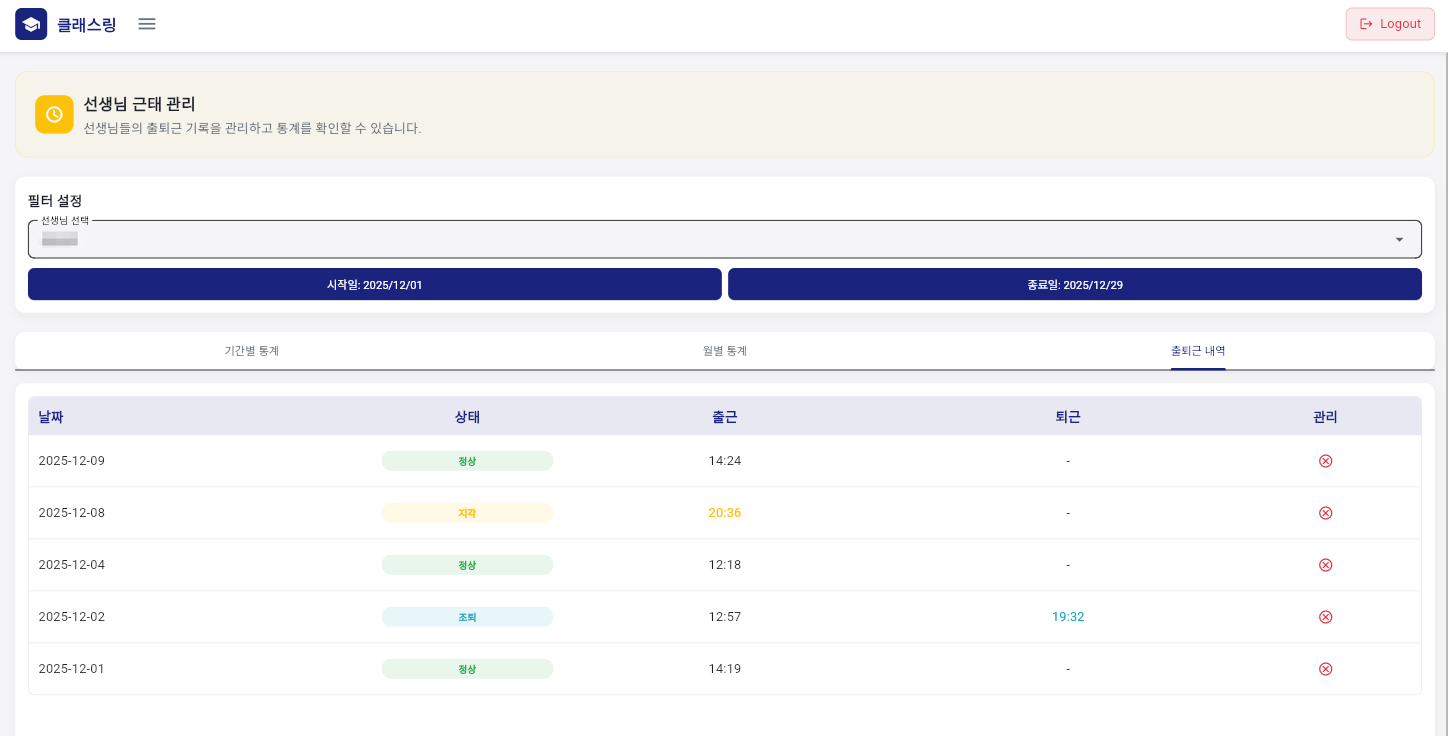The height and width of the screenshot is (736, 1448).
Task: Switch to the 월별 통계 tab
Action: tap(725, 351)
